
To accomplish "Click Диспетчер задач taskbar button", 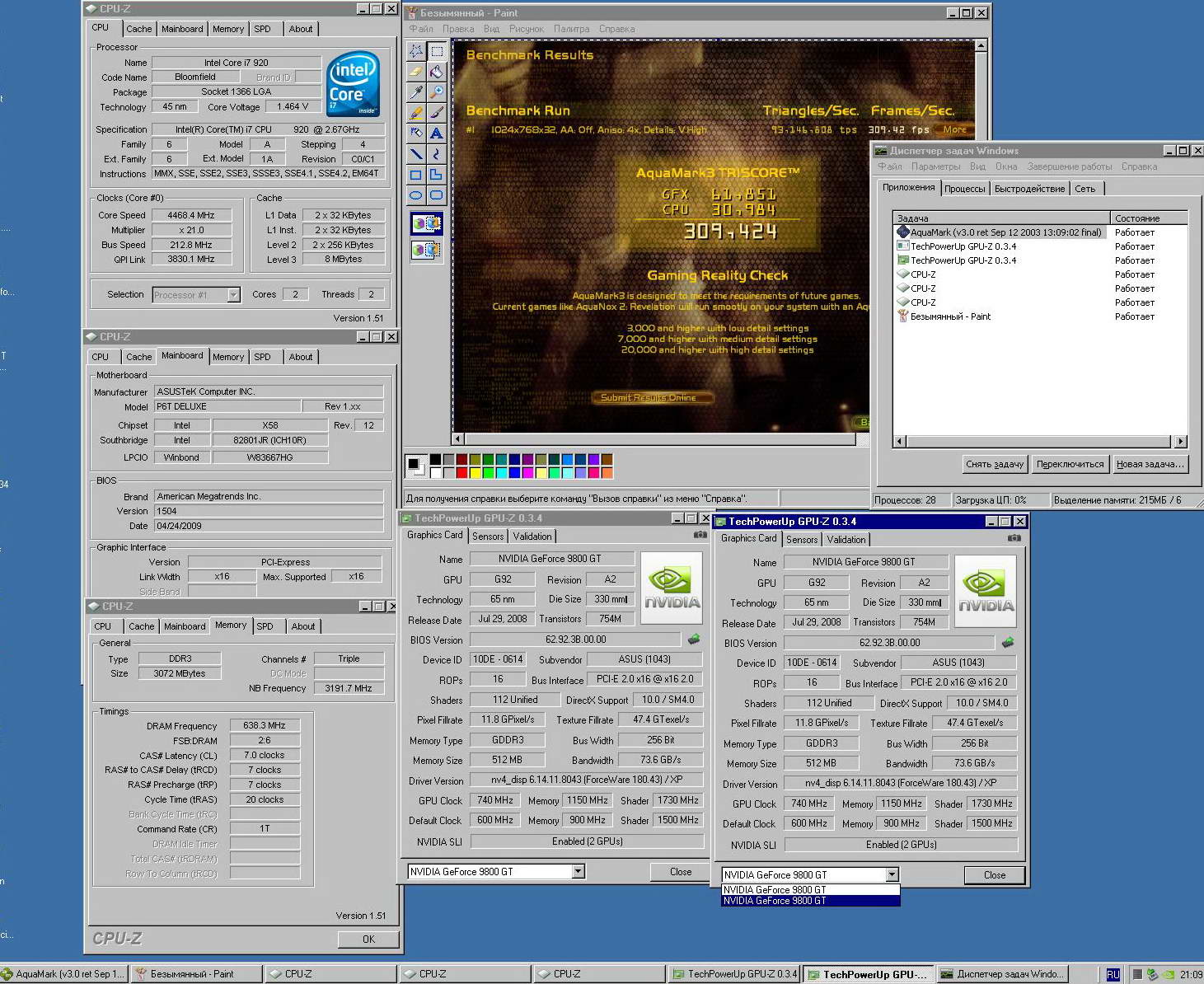I will [1003, 974].
